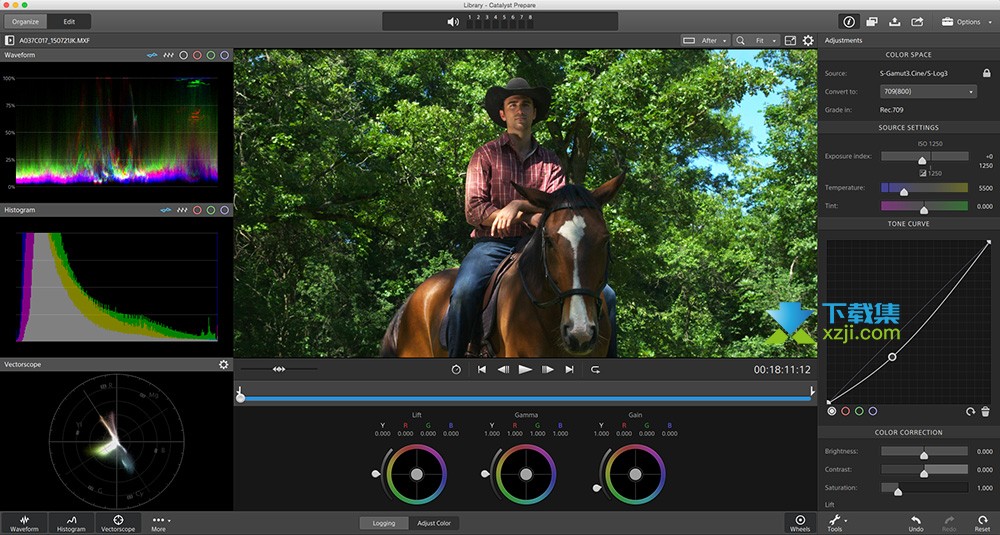The height and width of the screenshot is (535, 1000).
Task: Select the parade waveform mode icon
Action: click(168, 55)
